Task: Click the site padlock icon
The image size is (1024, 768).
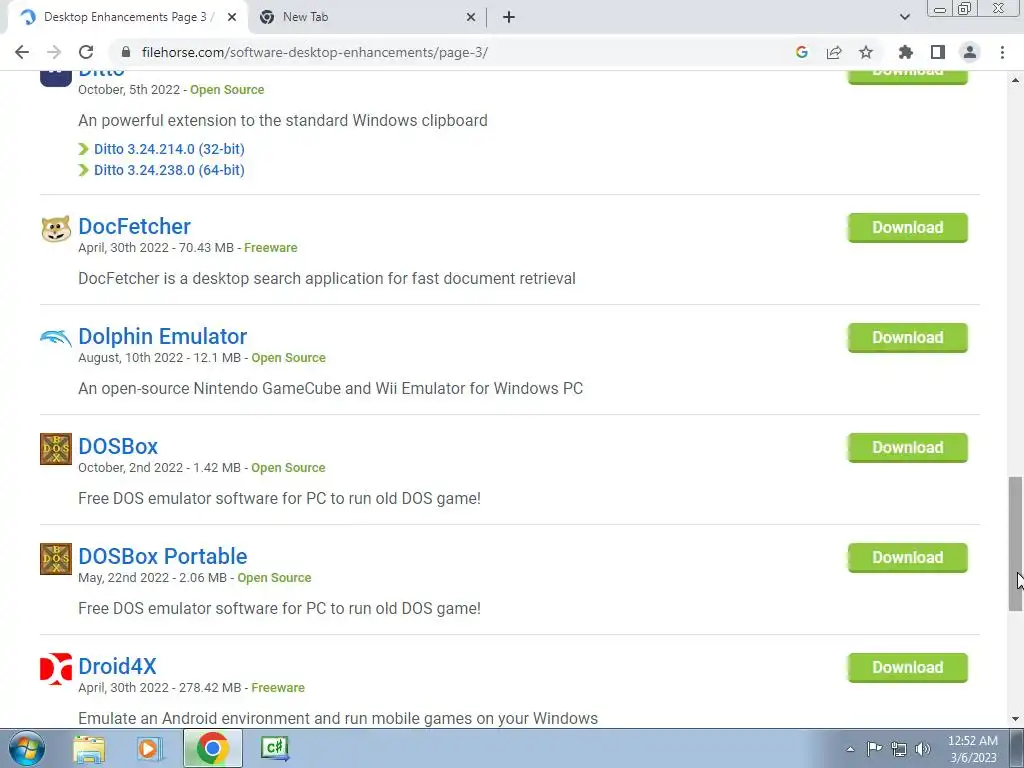Action: 126,52
